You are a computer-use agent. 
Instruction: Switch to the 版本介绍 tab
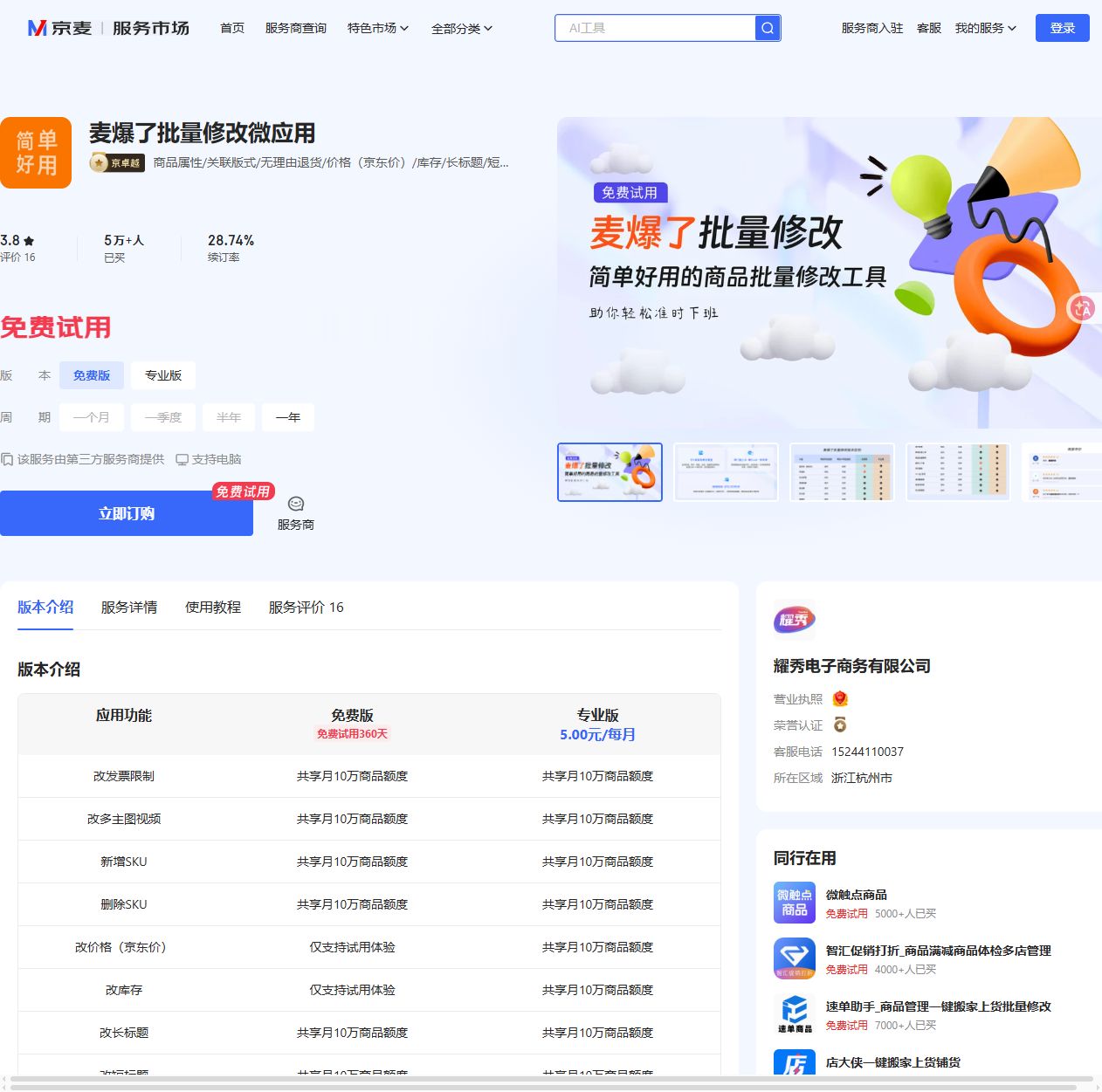coord(45,608)
